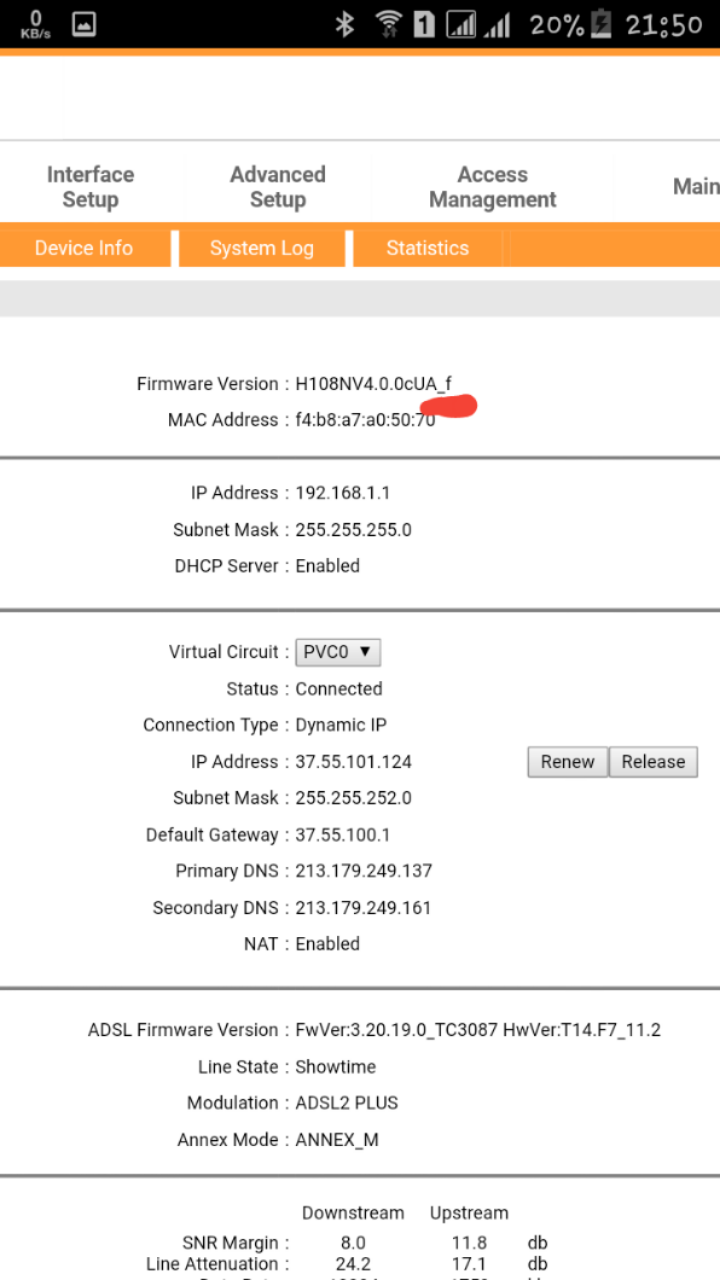View the System Log sub-tab
This screenshot has width=720, height=1280.
(x=262, y=248)
